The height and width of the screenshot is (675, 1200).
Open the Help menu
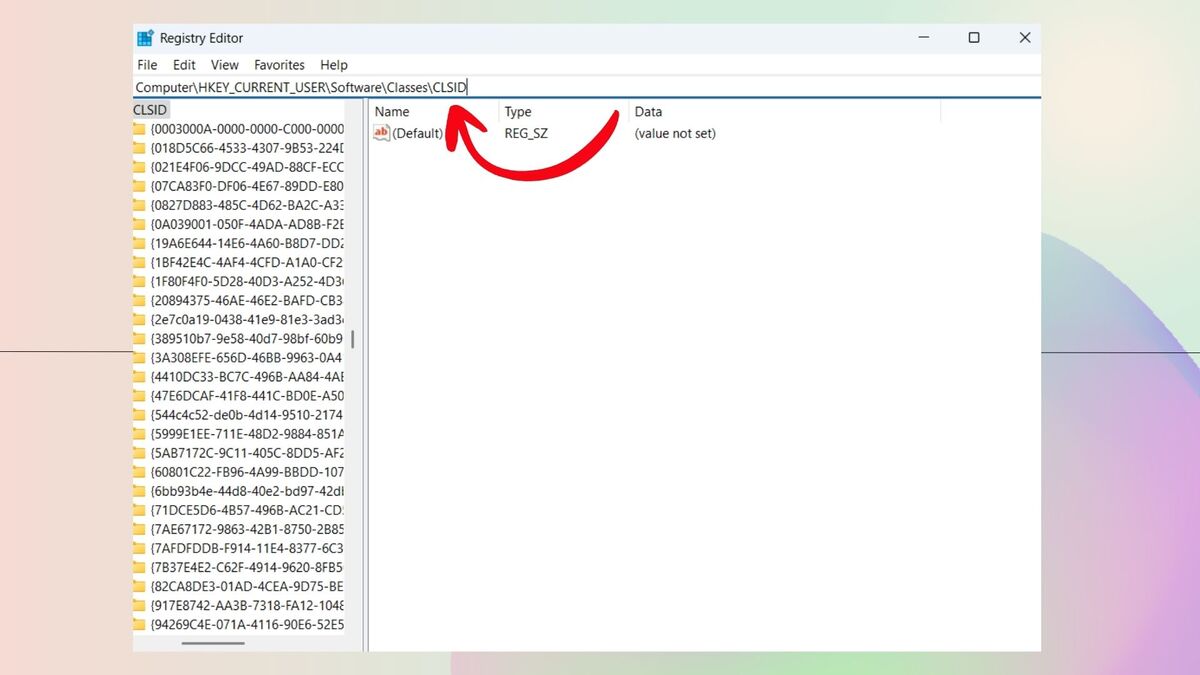point(334,65)
